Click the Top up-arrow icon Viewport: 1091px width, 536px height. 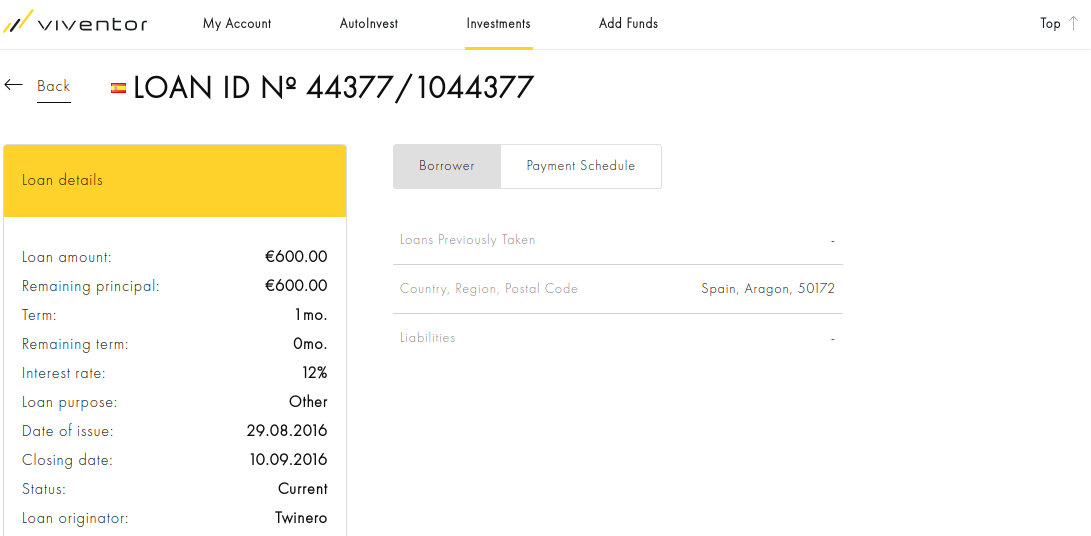click(1073, 24)
